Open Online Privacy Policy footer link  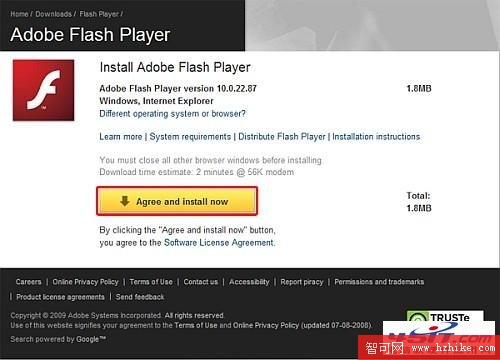point(85,282)
